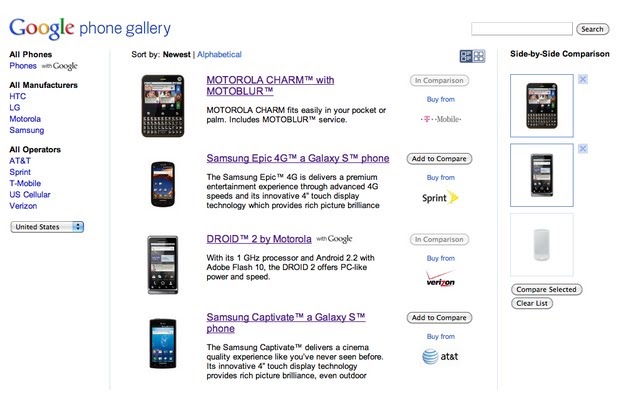Filter phones by HTC manufacturer
The width and height of the screenshot is (623, 412).
(18, 97)
